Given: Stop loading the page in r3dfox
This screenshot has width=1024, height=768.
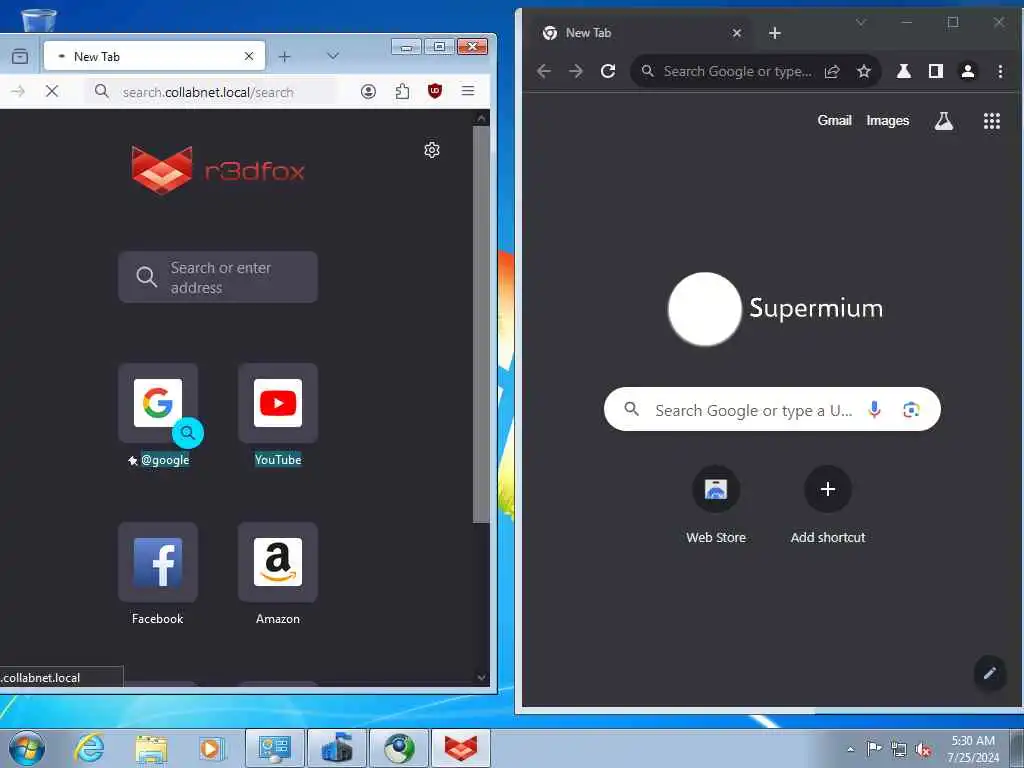Looking at the screenshot, I should click(x=52, y=91).
